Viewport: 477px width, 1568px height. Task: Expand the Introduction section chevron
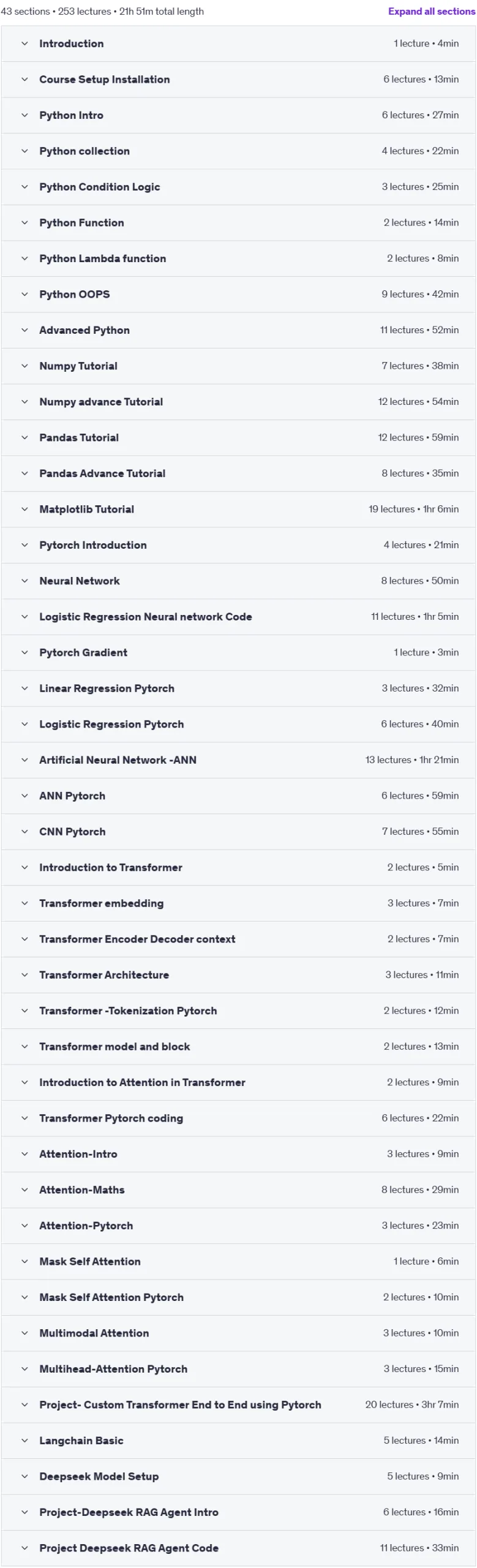24,43
